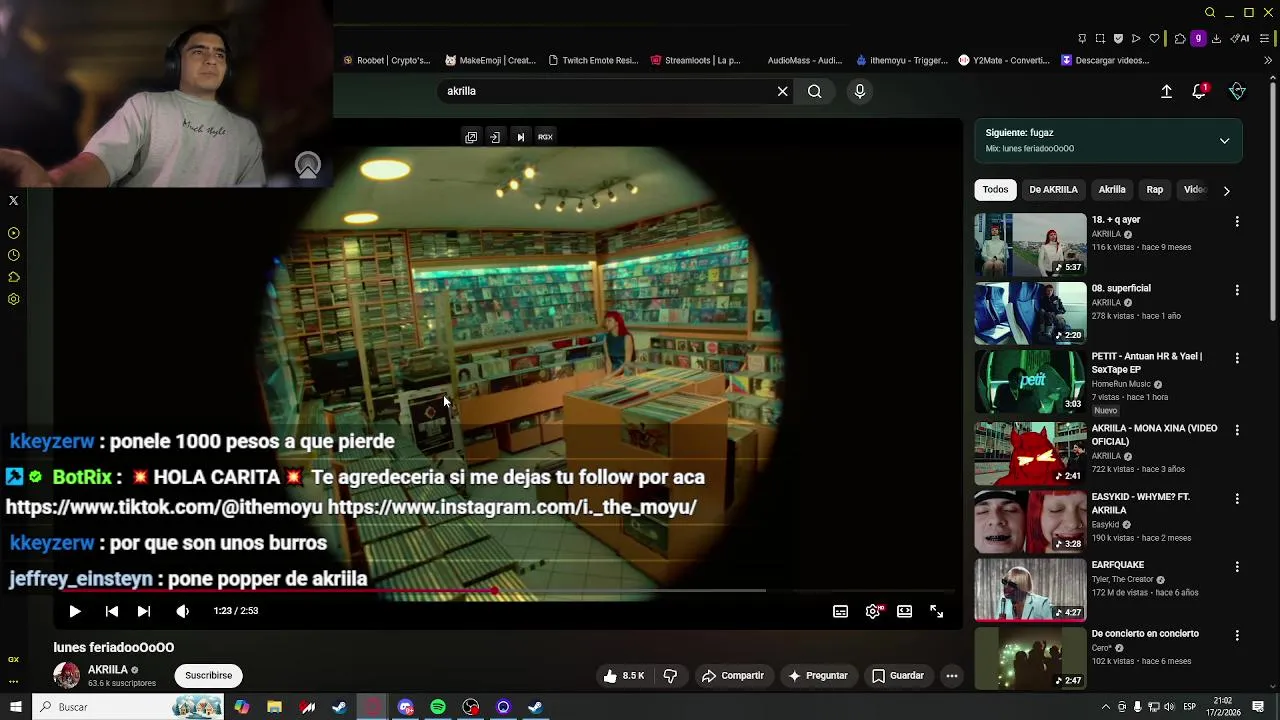Subscribe to AKRIILA channel
Image resolution: width=1280 pixels, height=720 pixels.
tap(208, 675)
